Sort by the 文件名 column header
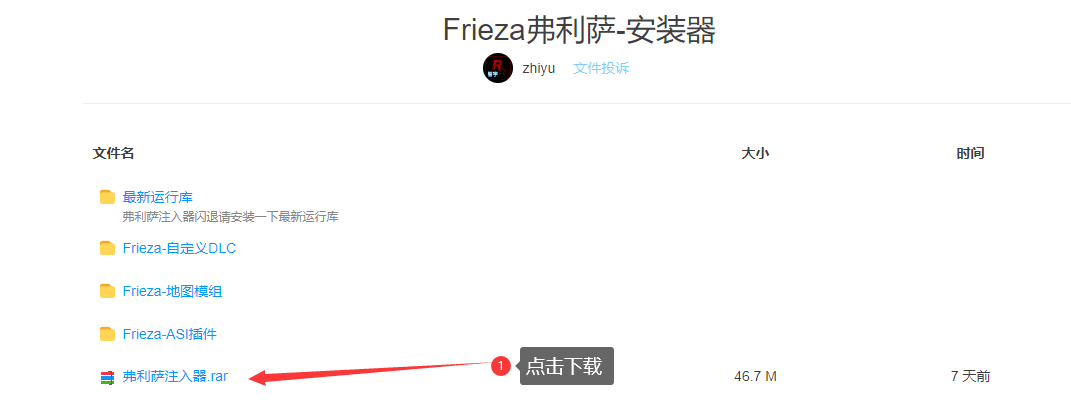Image resolution: width=1071 pixels, height=405 pixels. pyautogui.click(x=113, y=154)
